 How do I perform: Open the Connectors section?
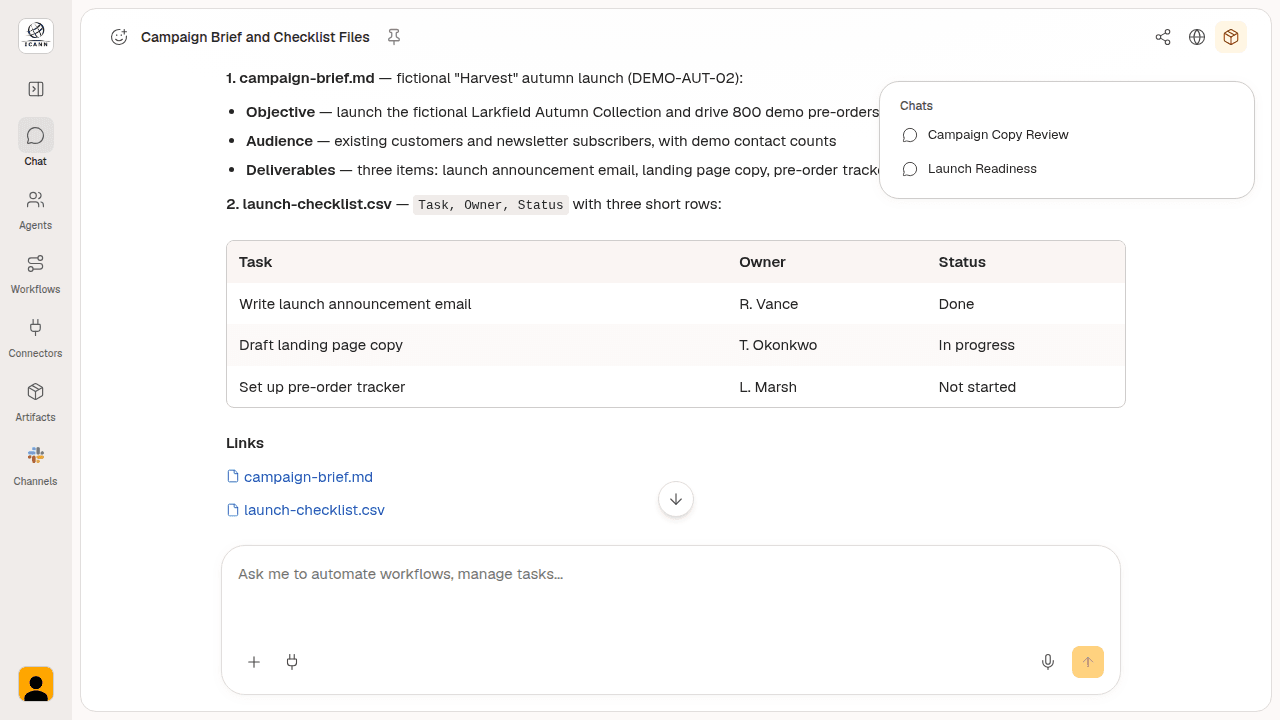point(36,335)
